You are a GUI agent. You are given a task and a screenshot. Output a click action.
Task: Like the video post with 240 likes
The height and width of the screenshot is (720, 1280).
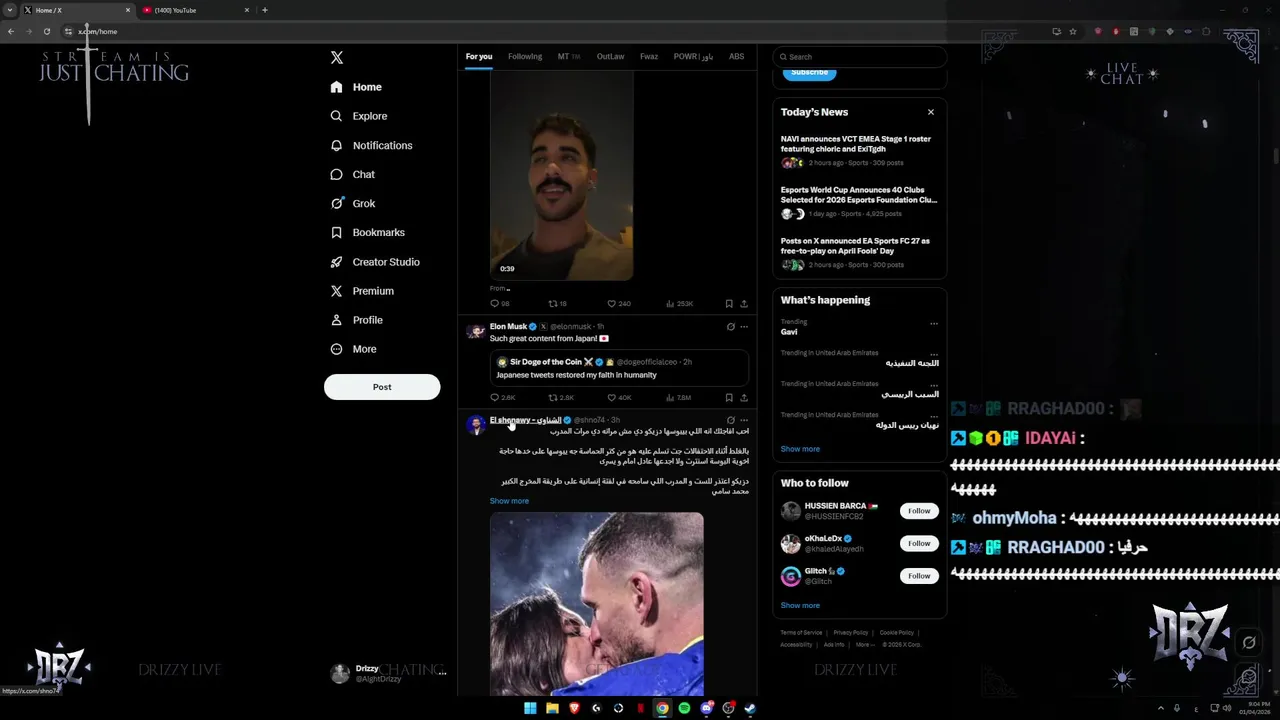[619, 304]
